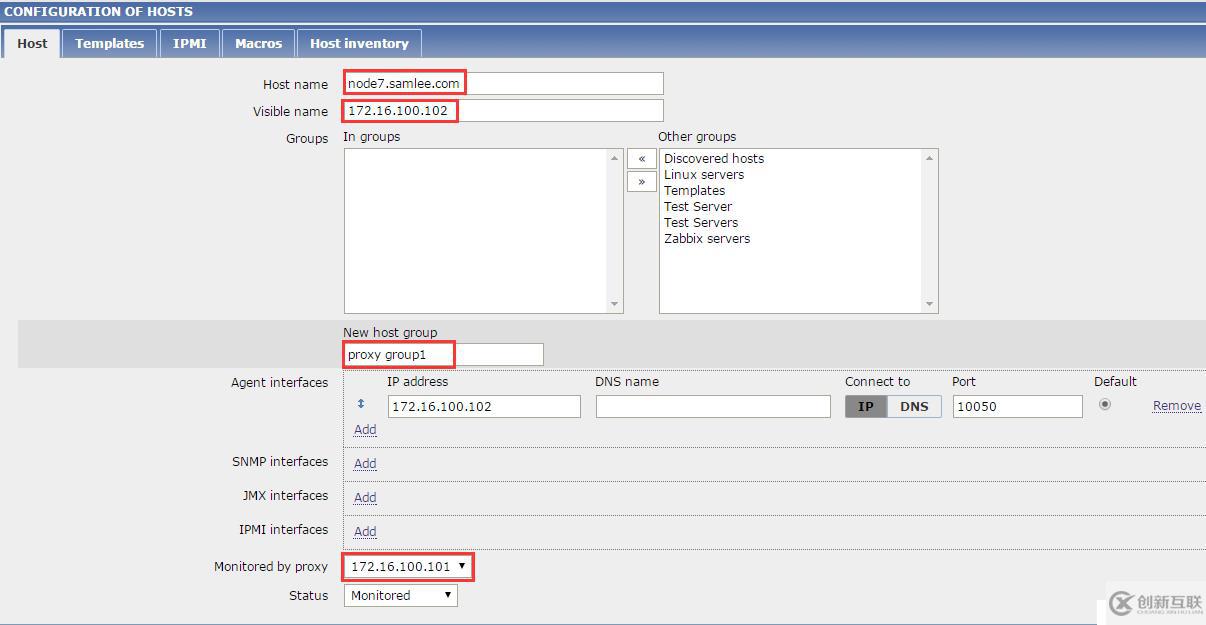Add an SNMP interface
Viewport: 1206px width, 625px height.
(x=365, y=463)
